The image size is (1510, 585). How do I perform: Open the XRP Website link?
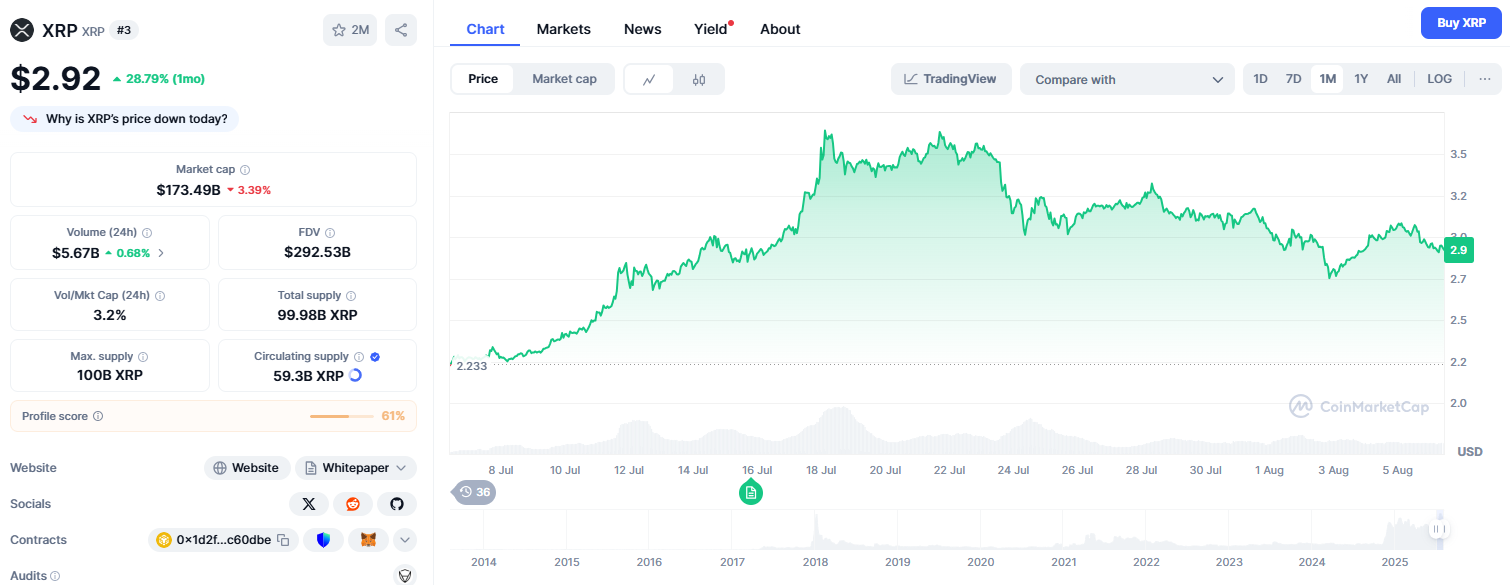point(246,467)
